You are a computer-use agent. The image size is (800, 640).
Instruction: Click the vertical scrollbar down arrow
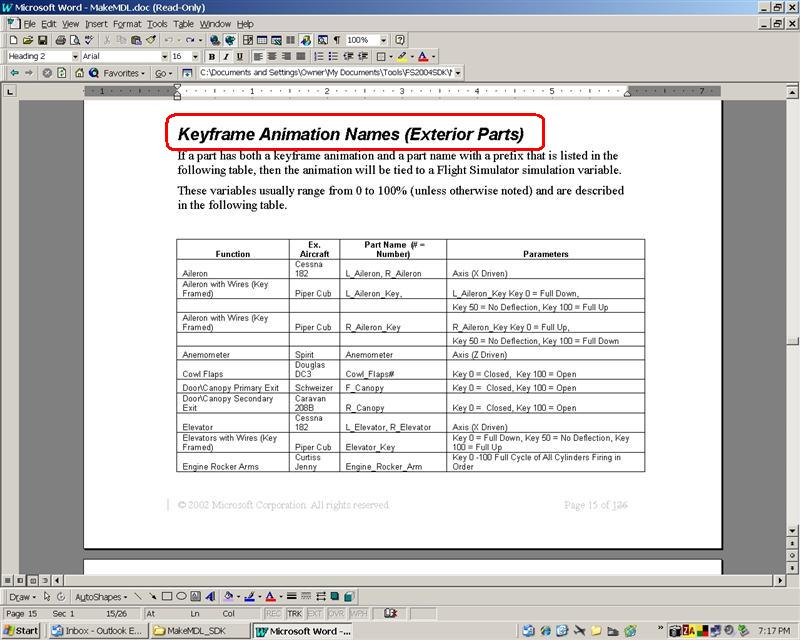(792, 531)
